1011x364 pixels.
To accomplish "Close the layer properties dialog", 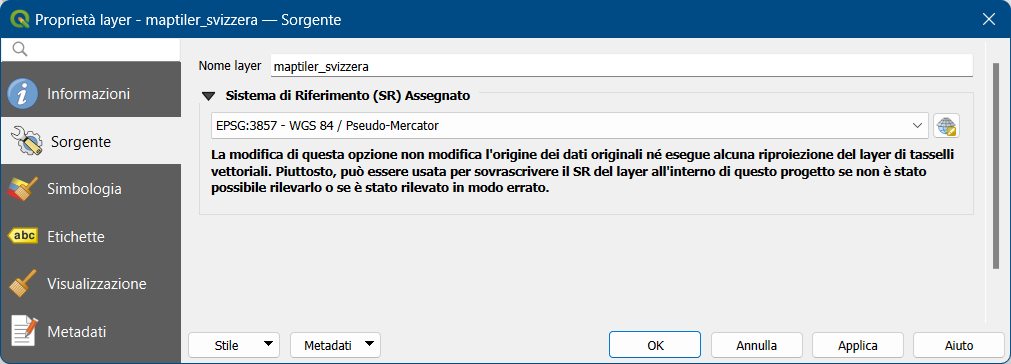I will coord(988,19).
